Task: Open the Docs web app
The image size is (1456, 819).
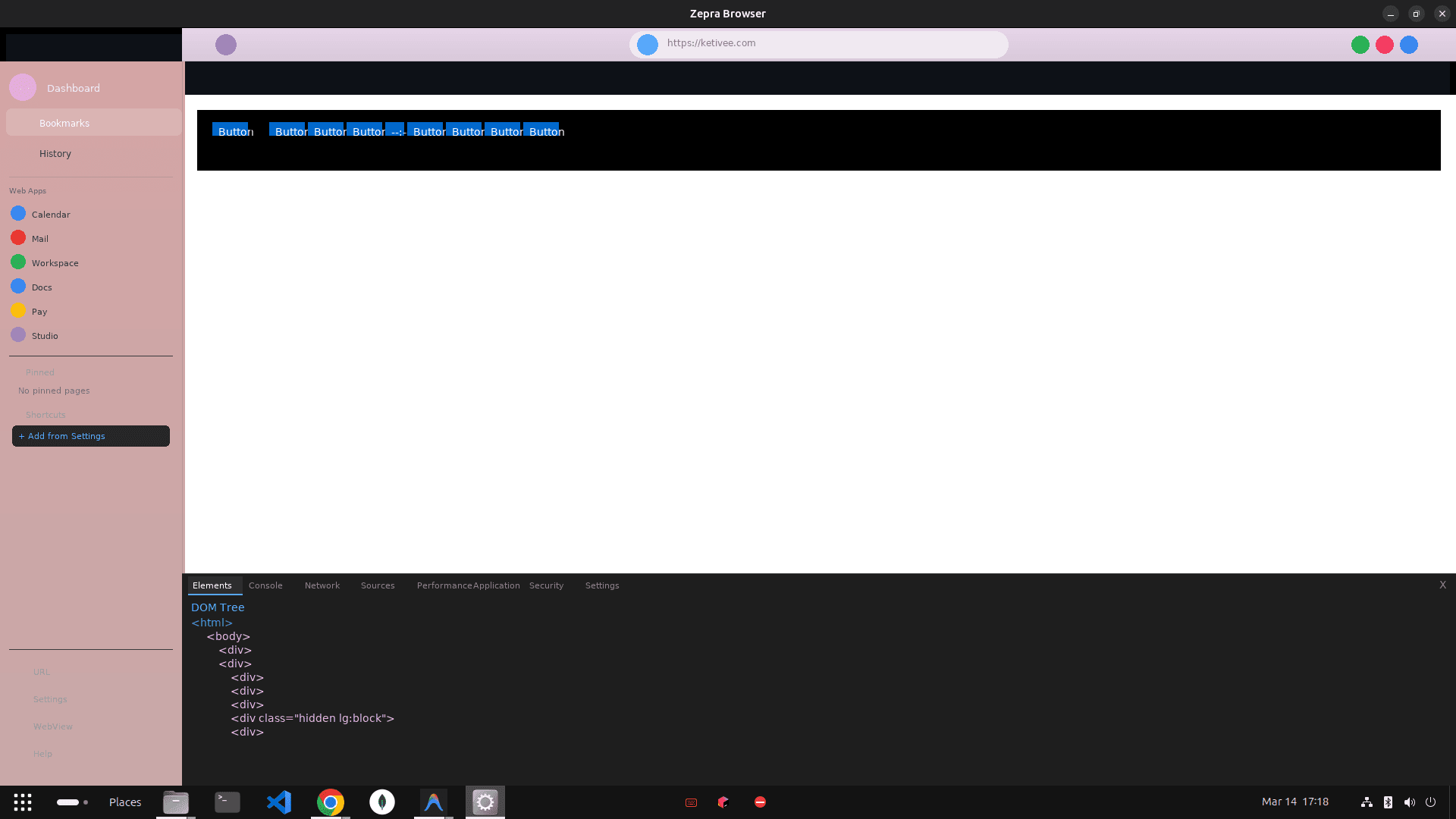Action: pyautogui.click(x=42, y=287)
